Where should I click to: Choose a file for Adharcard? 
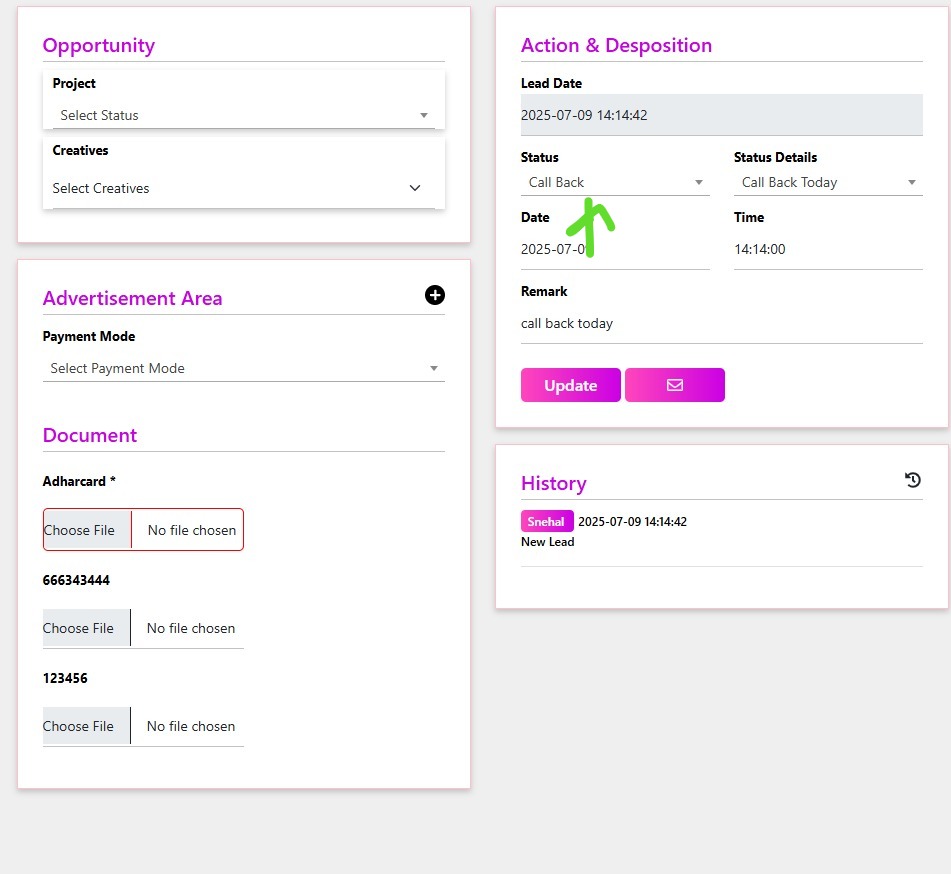click(x=87, y=530)
